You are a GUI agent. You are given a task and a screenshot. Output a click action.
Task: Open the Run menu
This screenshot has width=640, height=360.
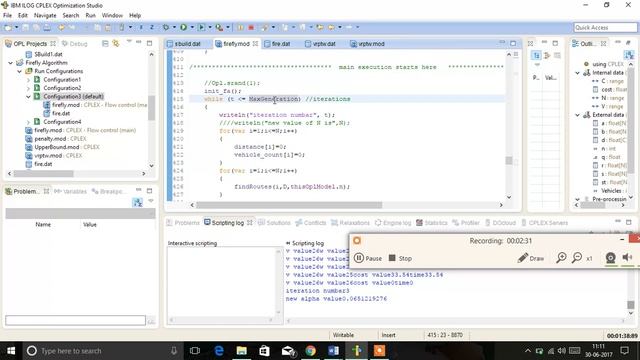(90, 15)
